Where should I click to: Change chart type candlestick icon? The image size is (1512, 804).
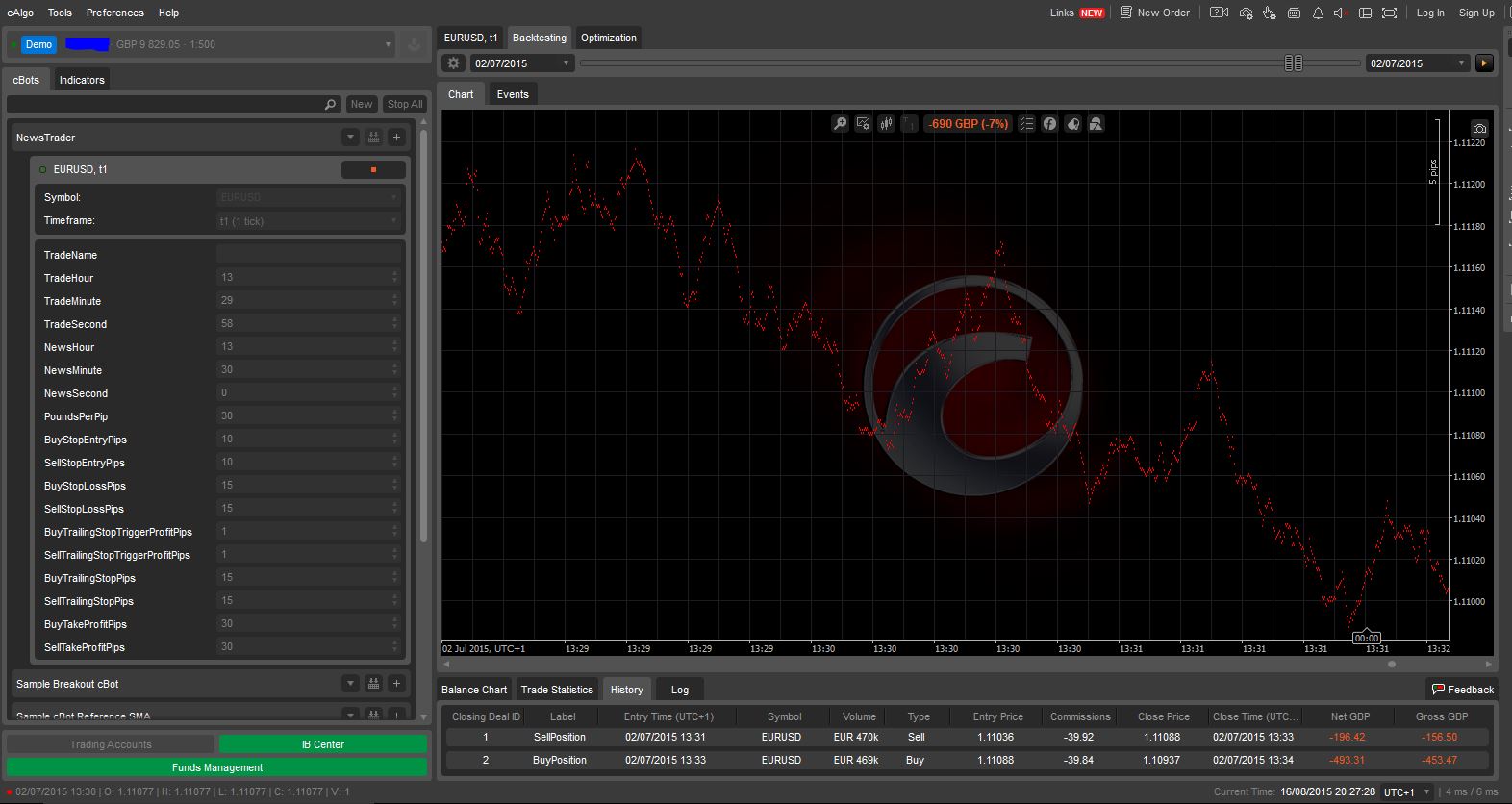point(886,123)
